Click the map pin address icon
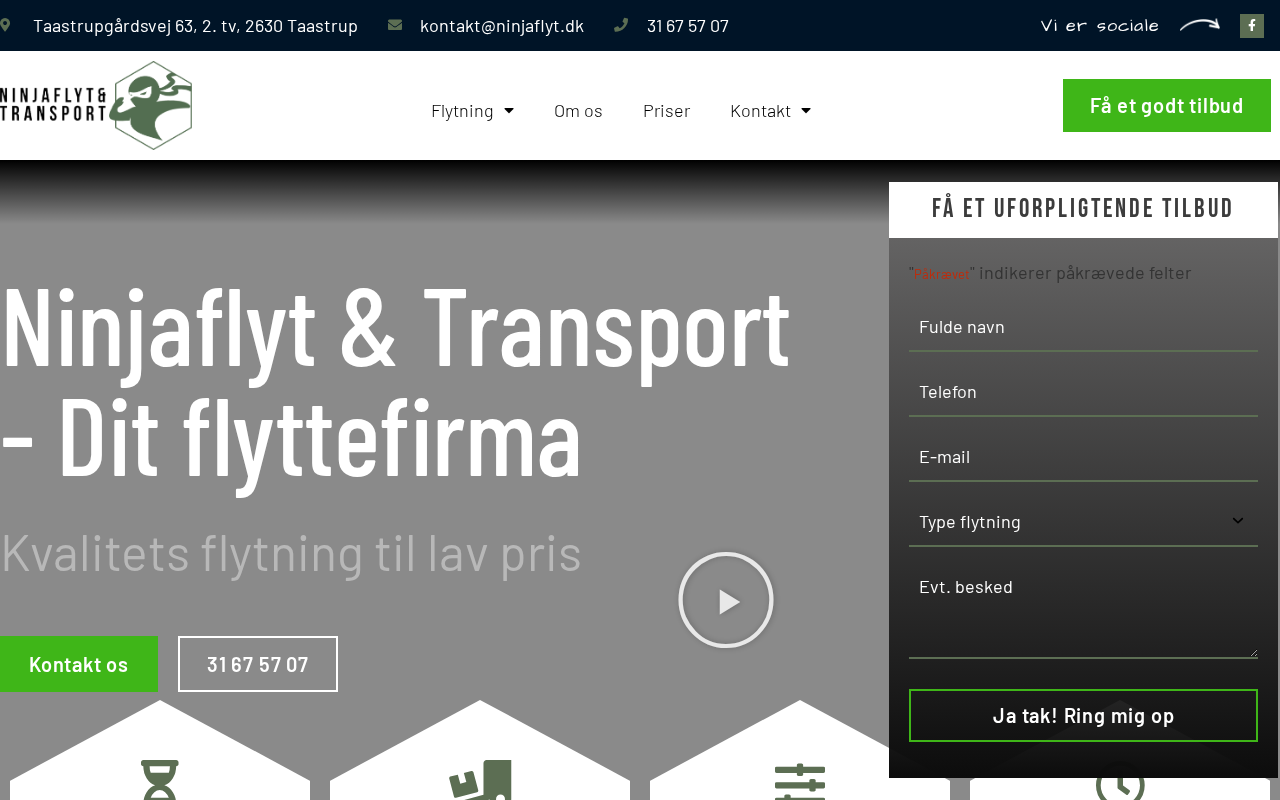 (x=5, y=25)
